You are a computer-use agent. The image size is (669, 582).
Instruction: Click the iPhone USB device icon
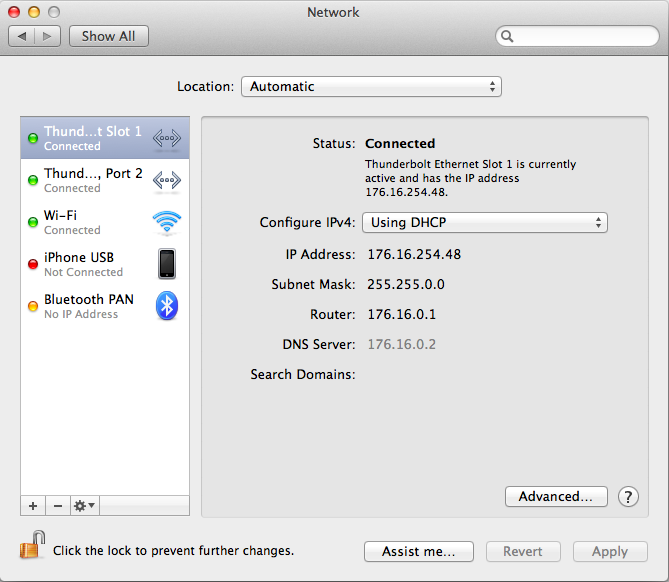(x=167, y=264)
